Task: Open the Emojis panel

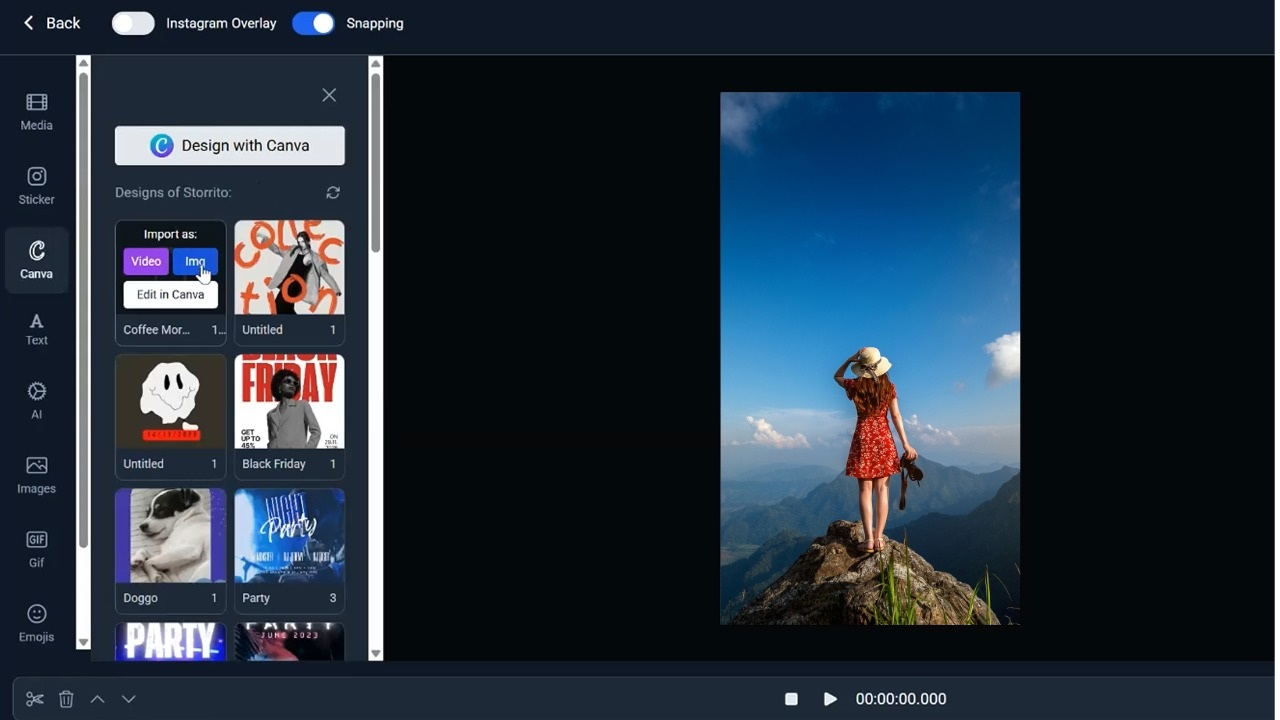Action: click(37, 623)
